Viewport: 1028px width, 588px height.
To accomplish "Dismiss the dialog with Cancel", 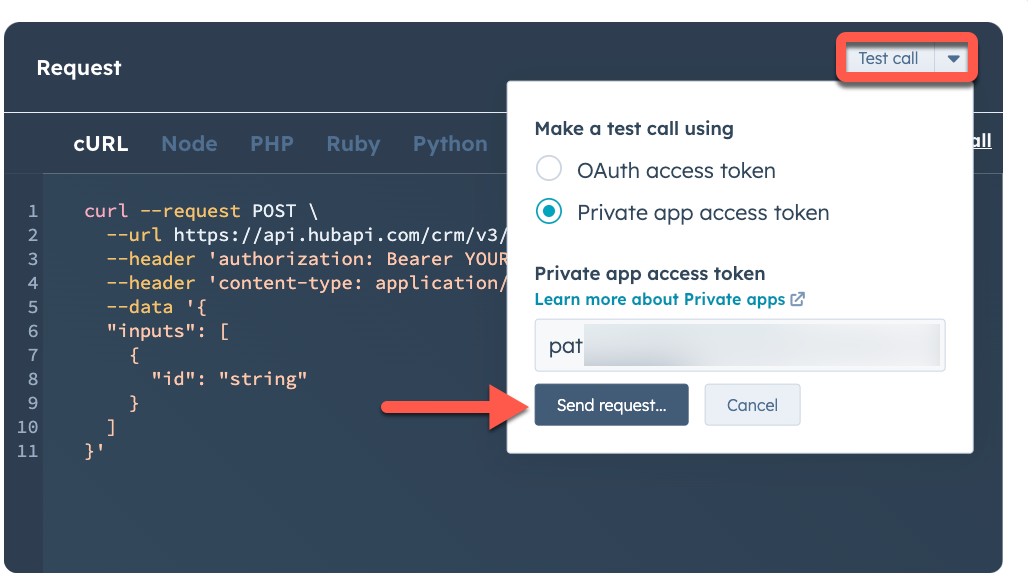I will [x=752, y=405].
